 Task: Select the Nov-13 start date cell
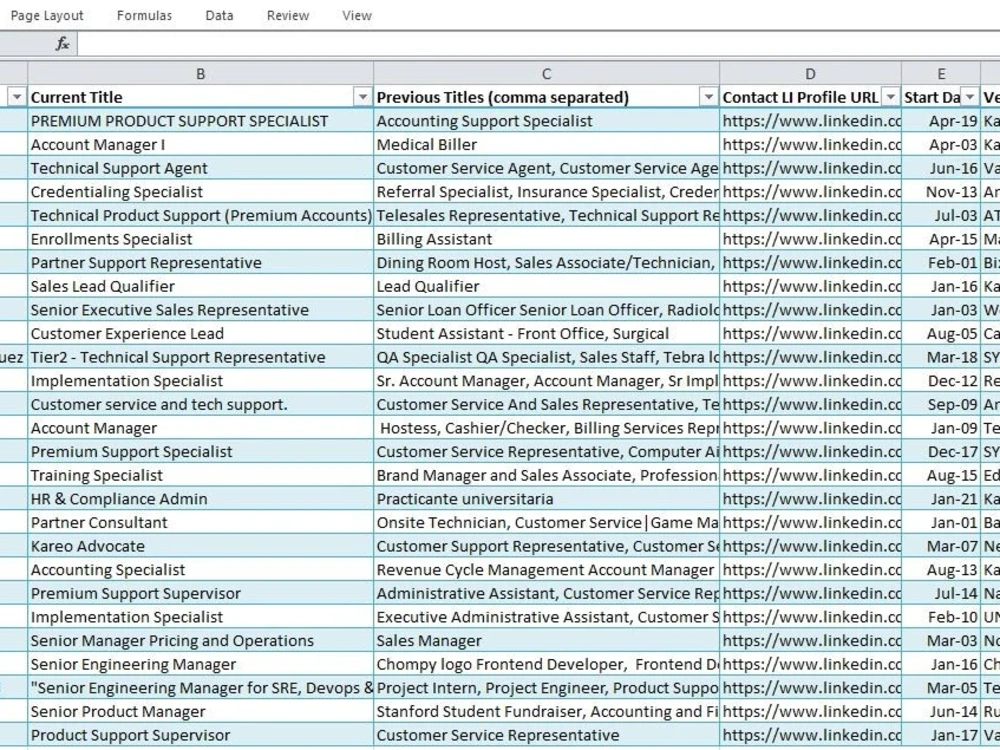(x=941, y=192)
